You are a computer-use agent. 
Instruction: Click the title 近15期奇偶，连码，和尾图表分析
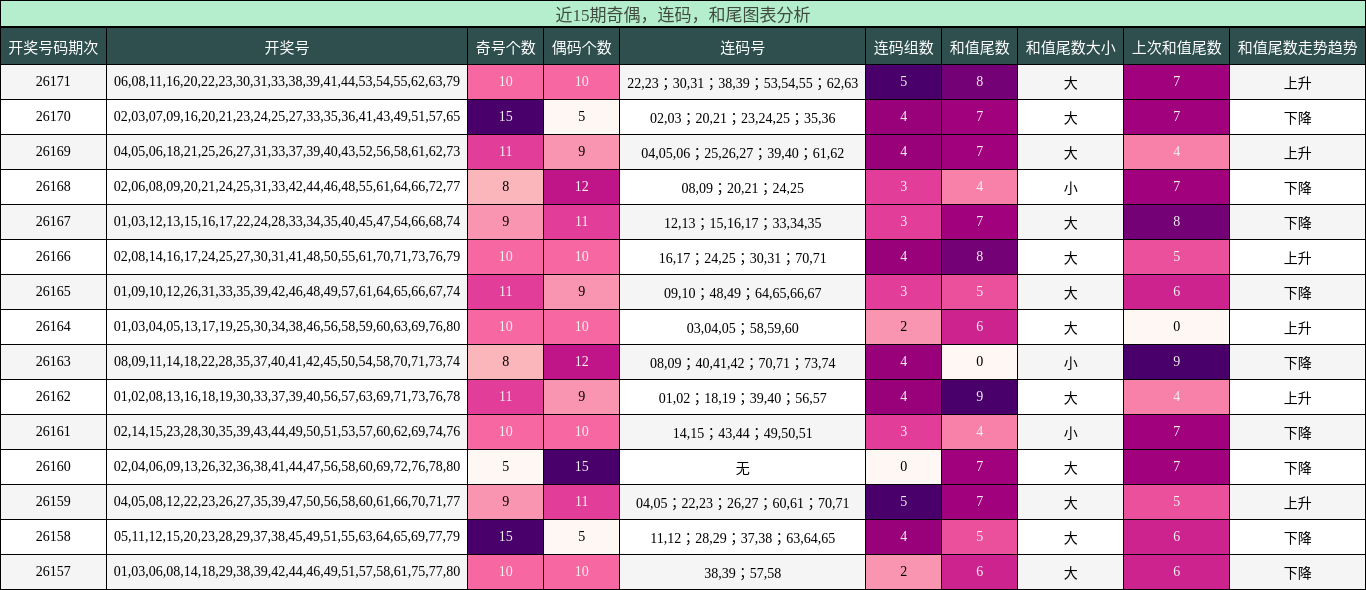(x=683, y=14)
